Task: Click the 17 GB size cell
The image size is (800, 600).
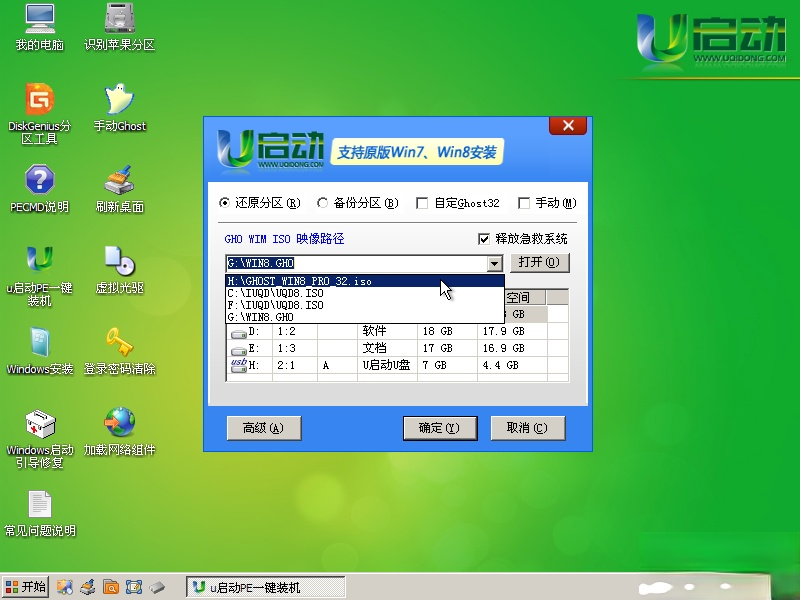Action: 447,348
